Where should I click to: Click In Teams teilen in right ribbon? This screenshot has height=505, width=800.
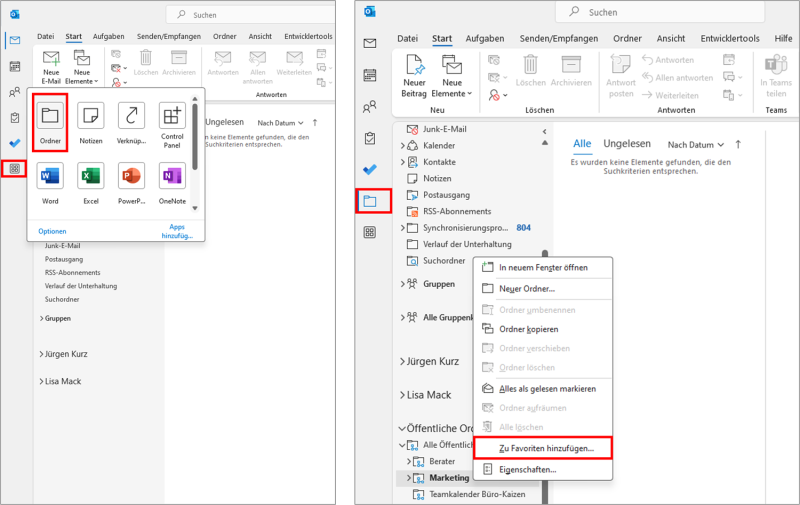[x=776, y=77]
